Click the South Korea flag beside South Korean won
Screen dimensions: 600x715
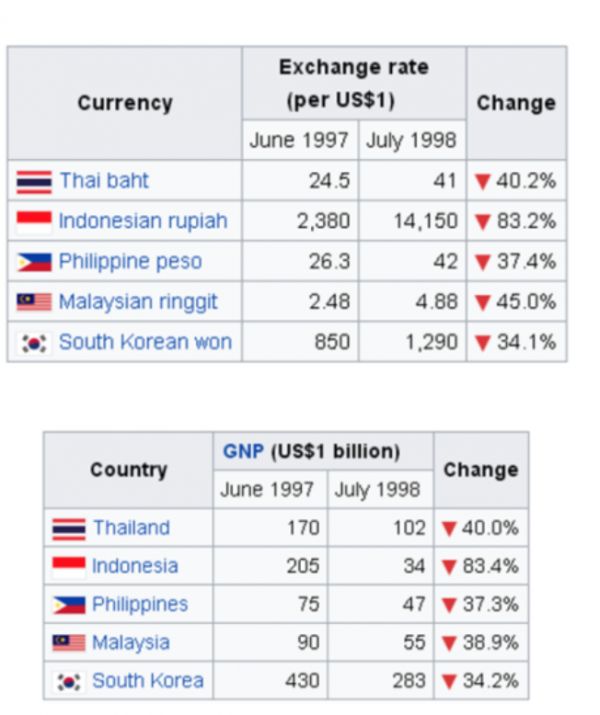point(34,343)
